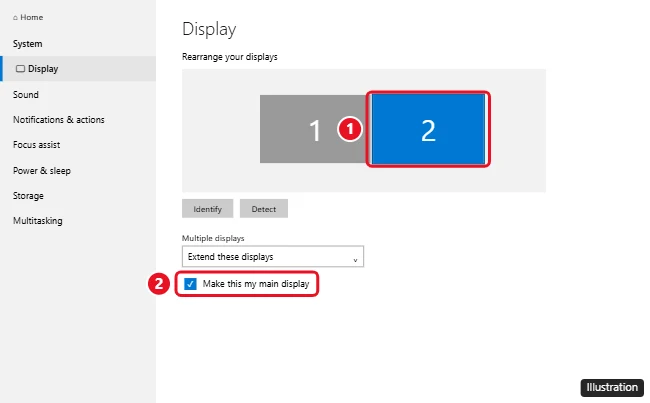This screenshot has width=650, height=403.
Task: Open Power & sleep settings
Action: [x=41, y=170]
